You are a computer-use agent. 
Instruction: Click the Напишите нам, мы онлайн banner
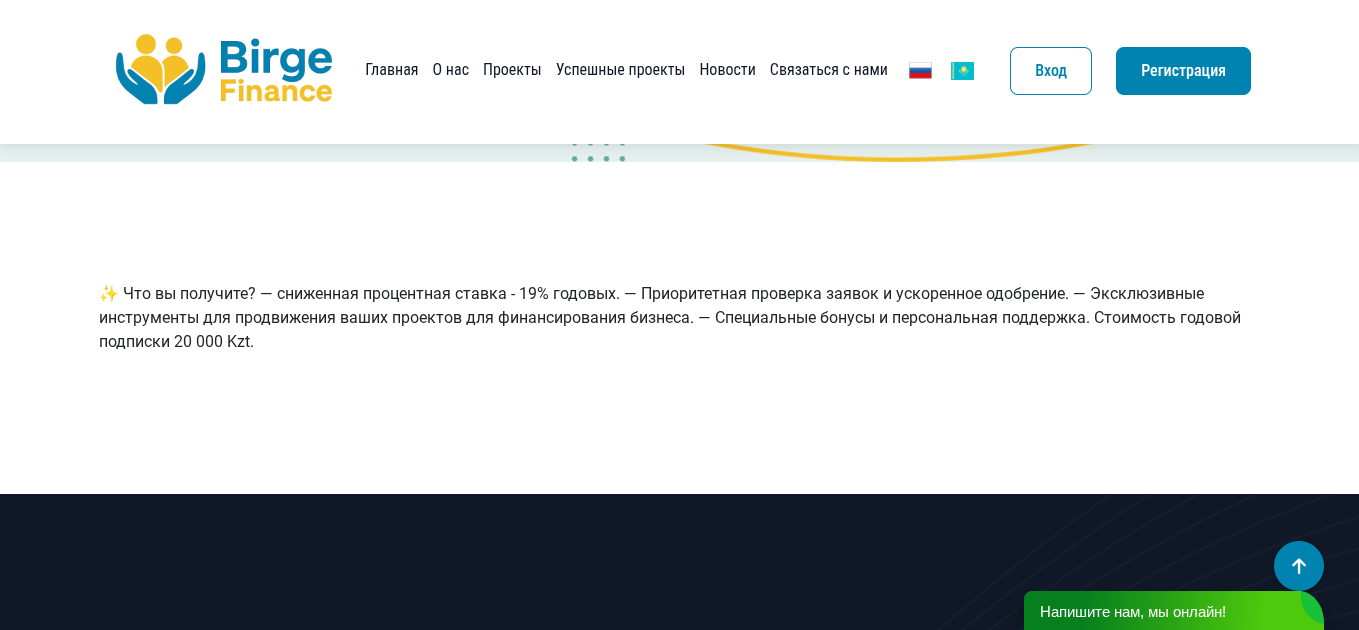click(x=1133, y=611)
